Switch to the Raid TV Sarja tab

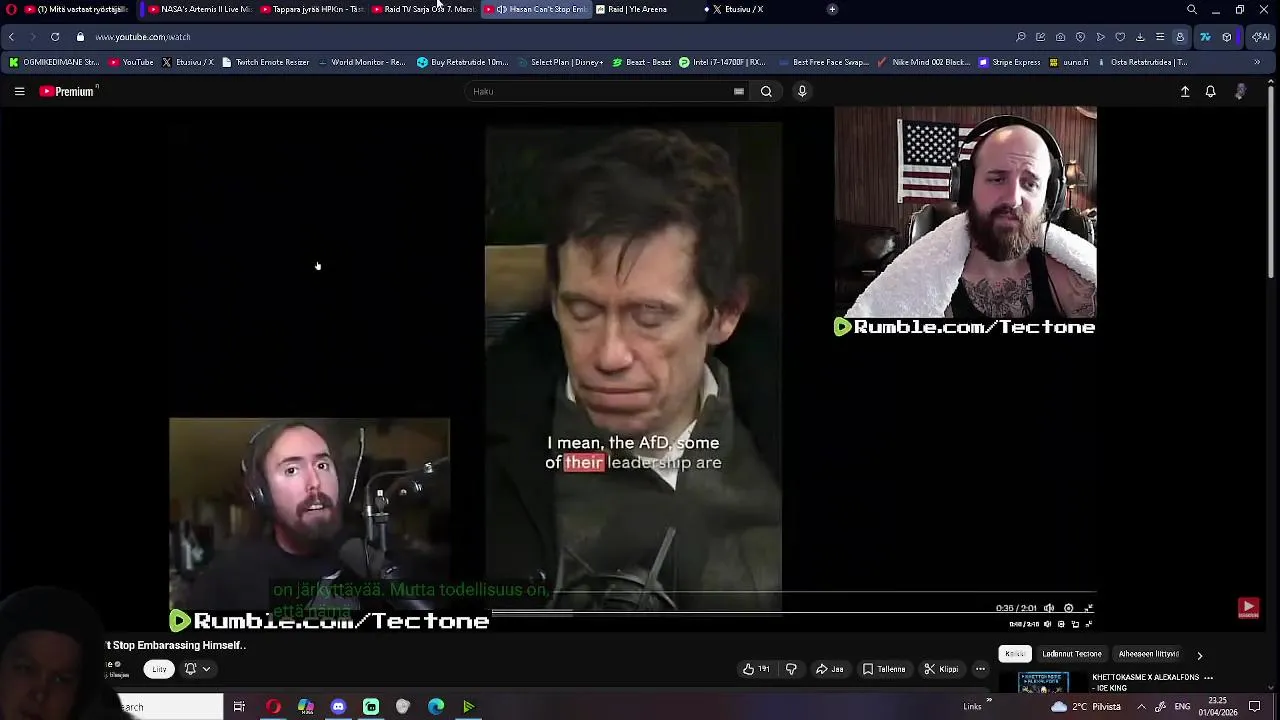point(422,9)
